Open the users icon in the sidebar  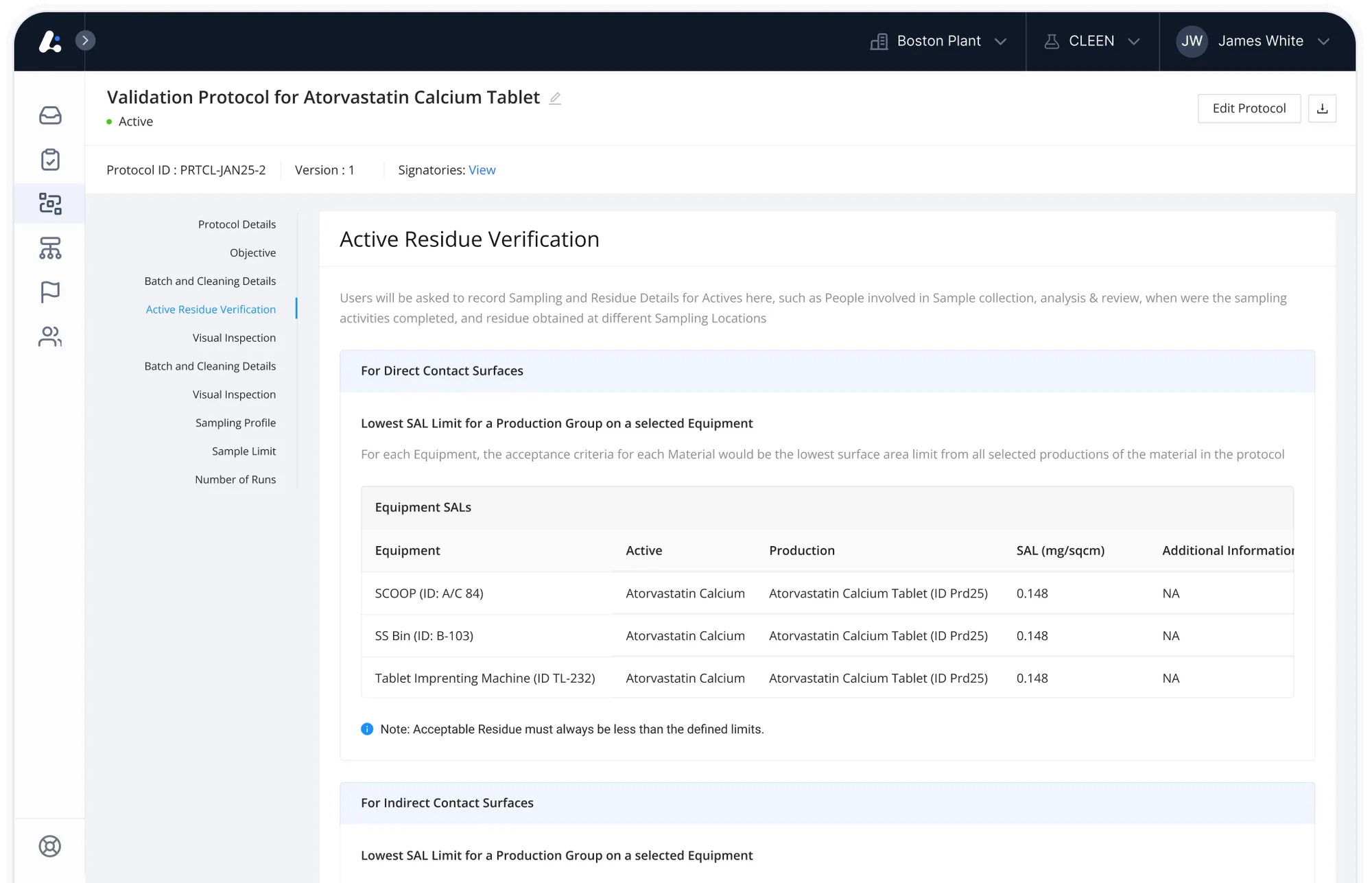(x=50, y=336)
